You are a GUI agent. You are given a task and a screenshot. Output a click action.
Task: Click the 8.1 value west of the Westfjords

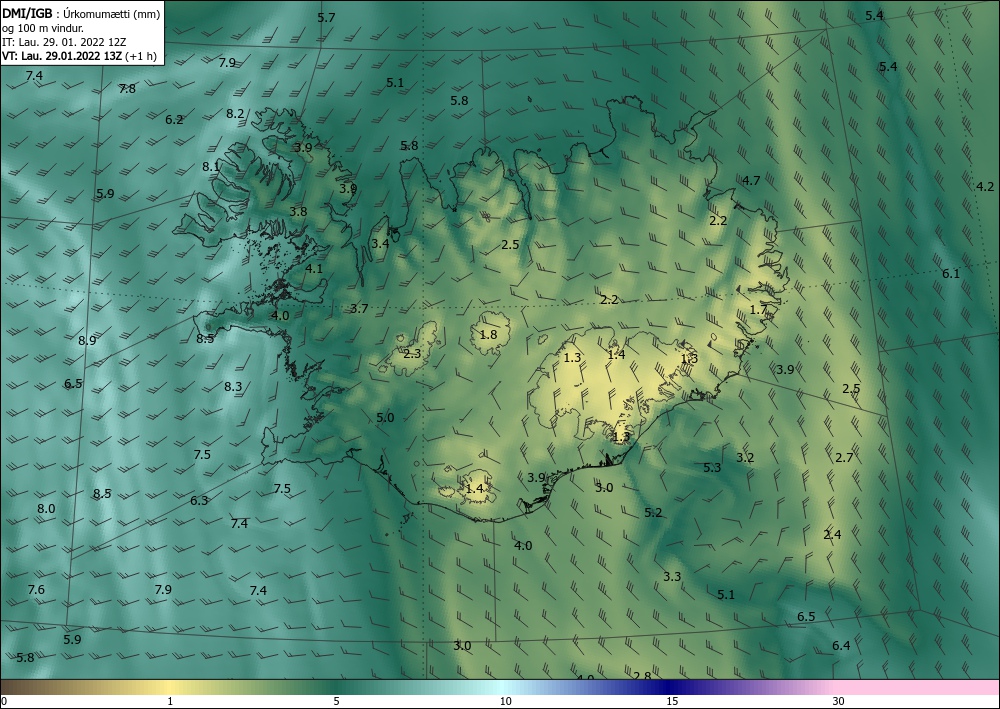click(211, 166)
